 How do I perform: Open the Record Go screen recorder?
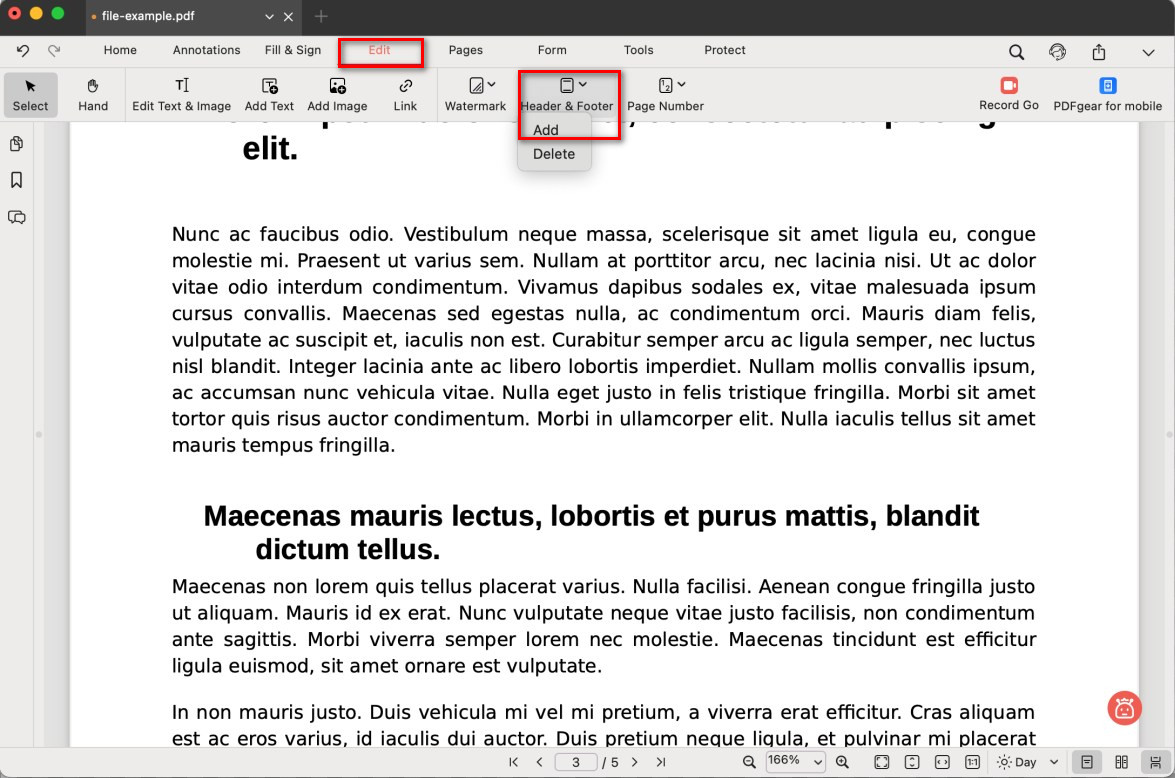(1008, 94)
